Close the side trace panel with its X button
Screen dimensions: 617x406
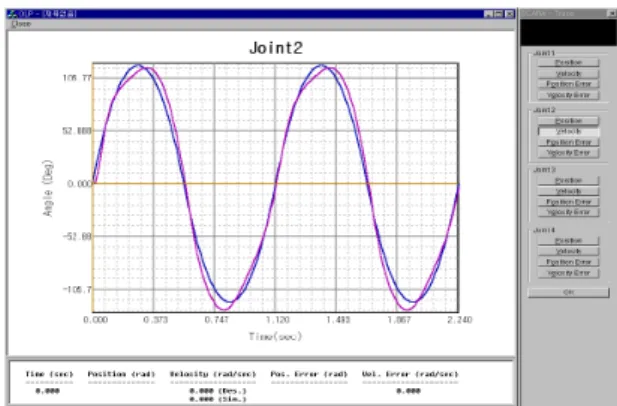coord(612,14)
